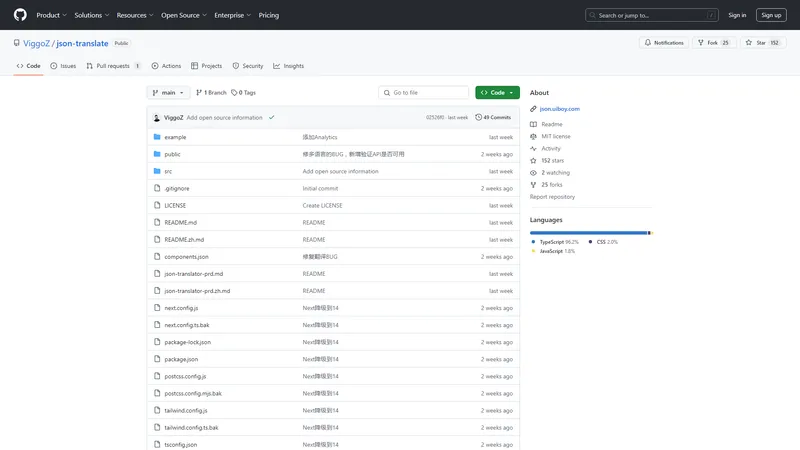
Task: Expand the Resources menu
Action: click(x=135, y=15)
